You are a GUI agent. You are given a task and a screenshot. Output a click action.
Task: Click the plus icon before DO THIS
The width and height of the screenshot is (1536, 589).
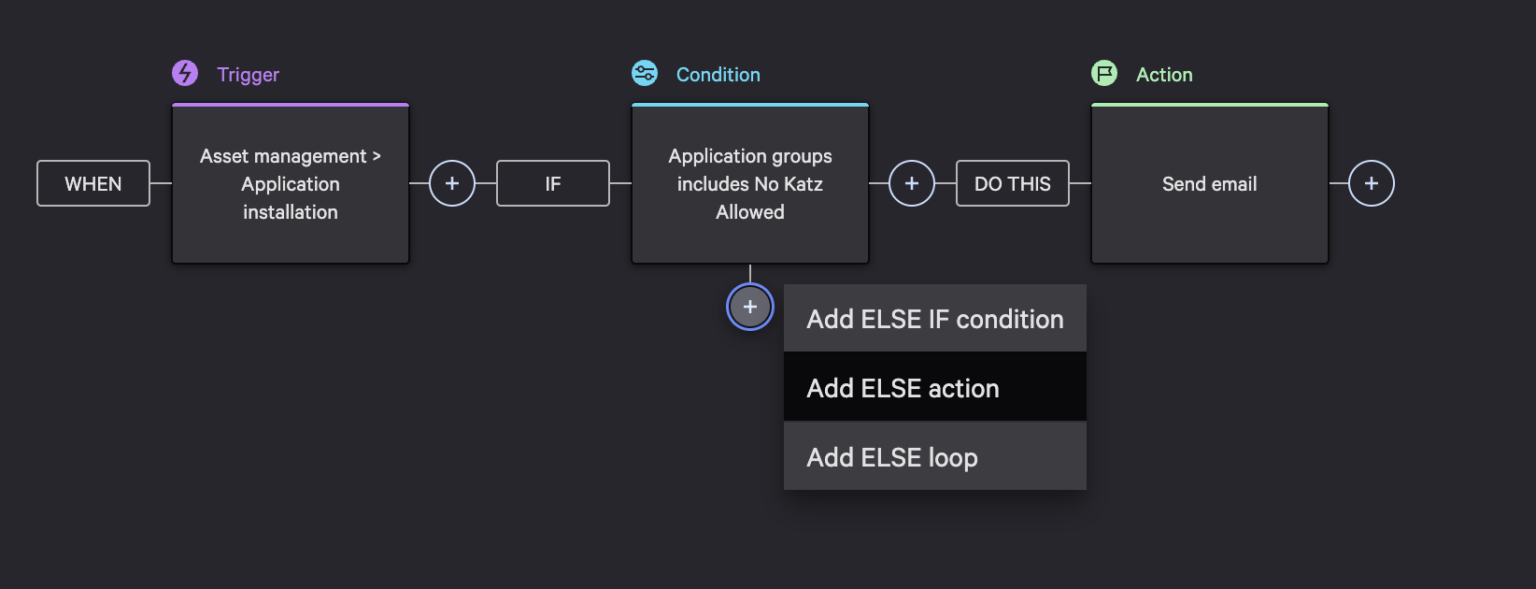pos(912,183)
